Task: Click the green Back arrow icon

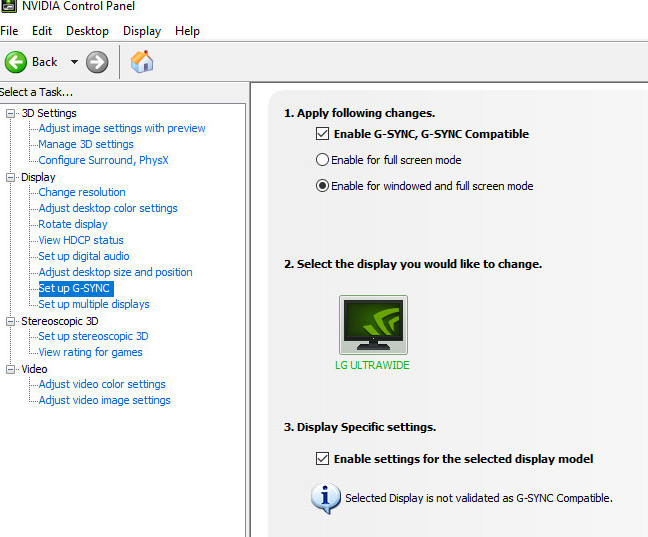Action: [16, 62]
